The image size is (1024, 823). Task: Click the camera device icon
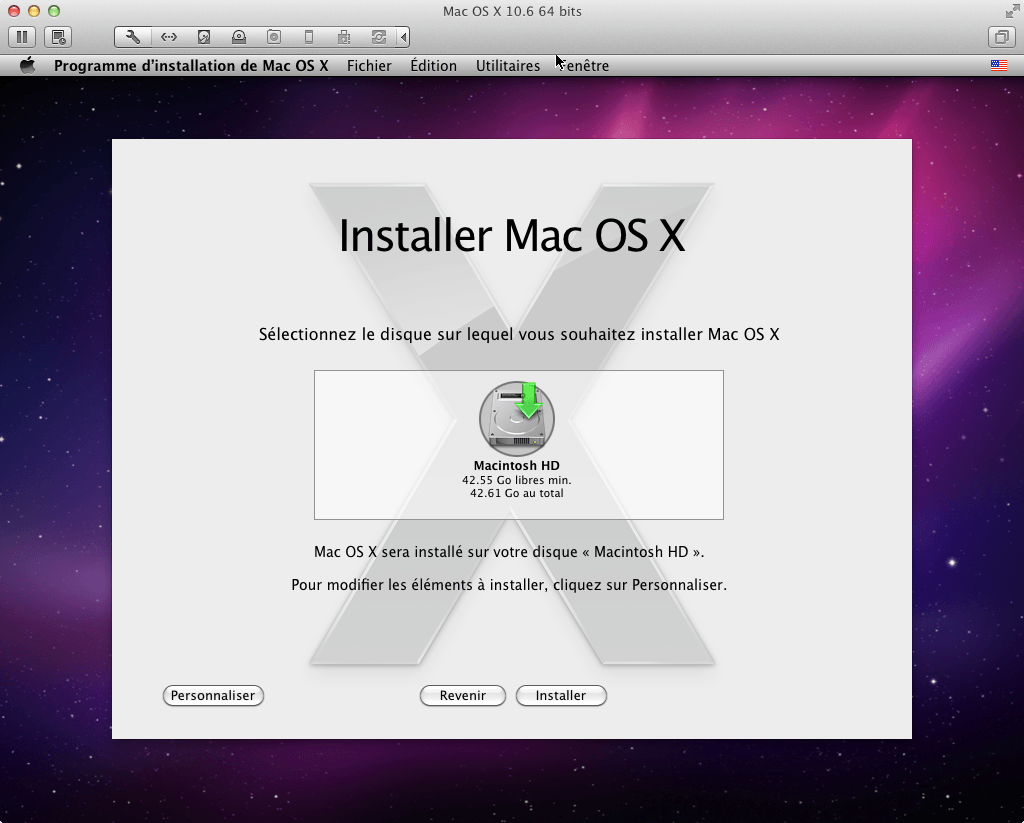coord(274,37)
